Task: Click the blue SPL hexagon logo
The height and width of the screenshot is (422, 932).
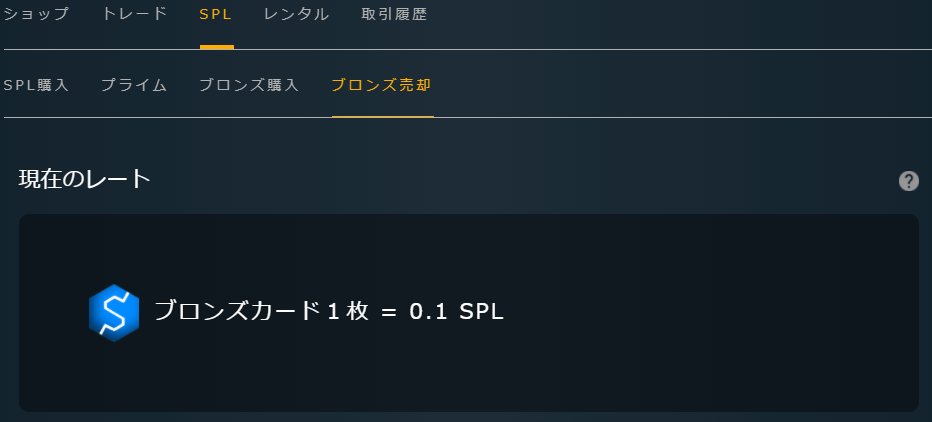Action: [x=114, y=313]
